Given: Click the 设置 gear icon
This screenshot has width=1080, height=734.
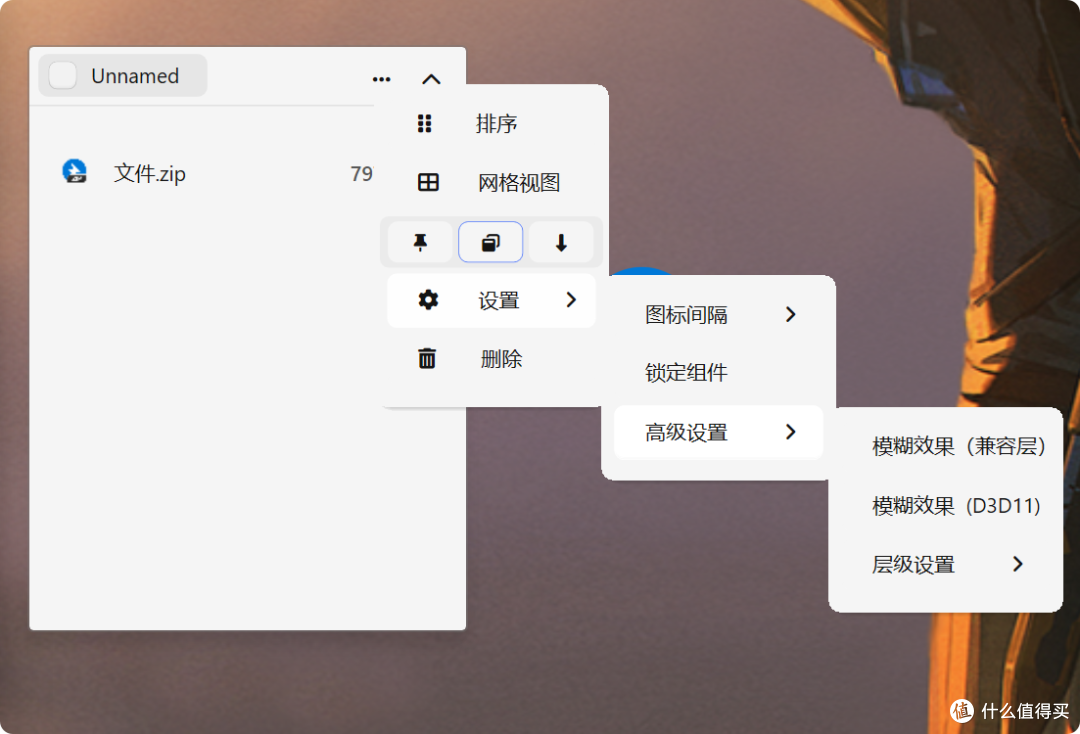Looking at the screenshot, I should (428, 300).
